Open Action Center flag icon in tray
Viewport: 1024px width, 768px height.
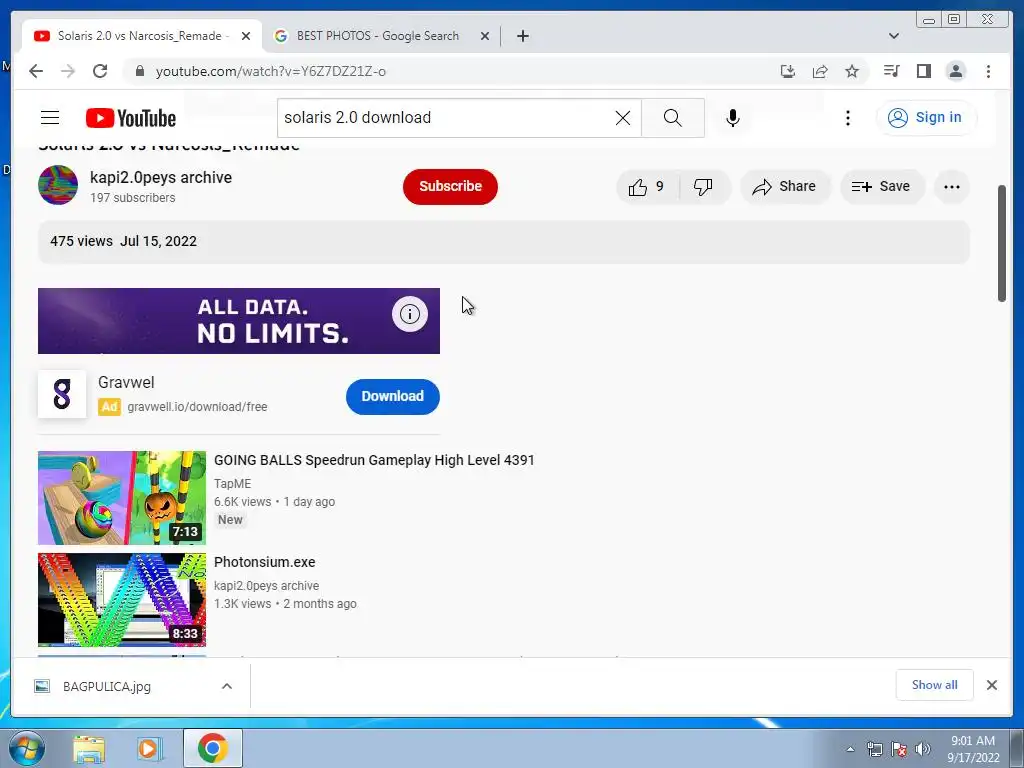(x=899, y=749)
